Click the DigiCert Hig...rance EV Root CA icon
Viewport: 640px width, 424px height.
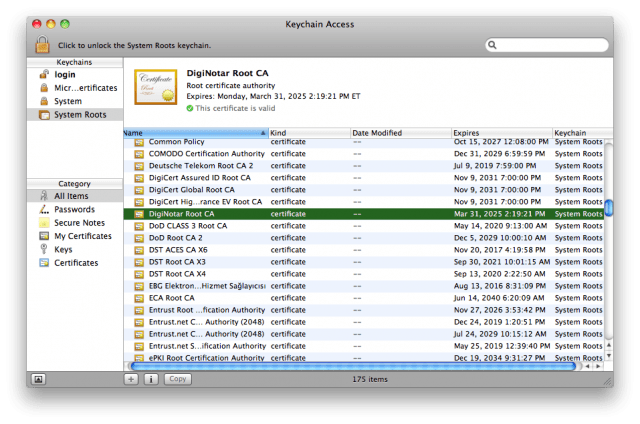139,202
